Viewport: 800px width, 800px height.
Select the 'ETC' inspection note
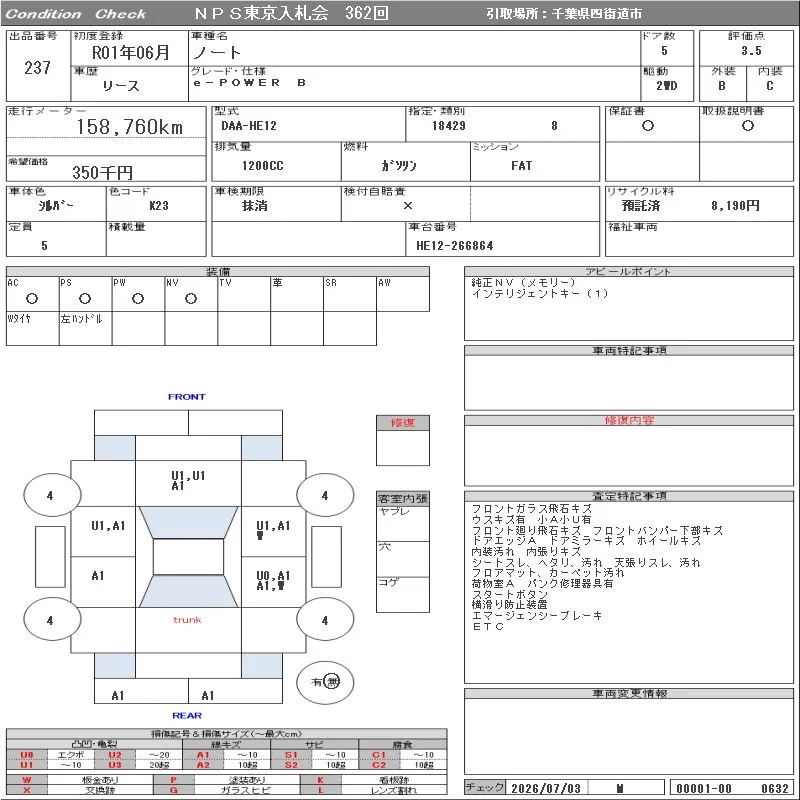[488, 627]
